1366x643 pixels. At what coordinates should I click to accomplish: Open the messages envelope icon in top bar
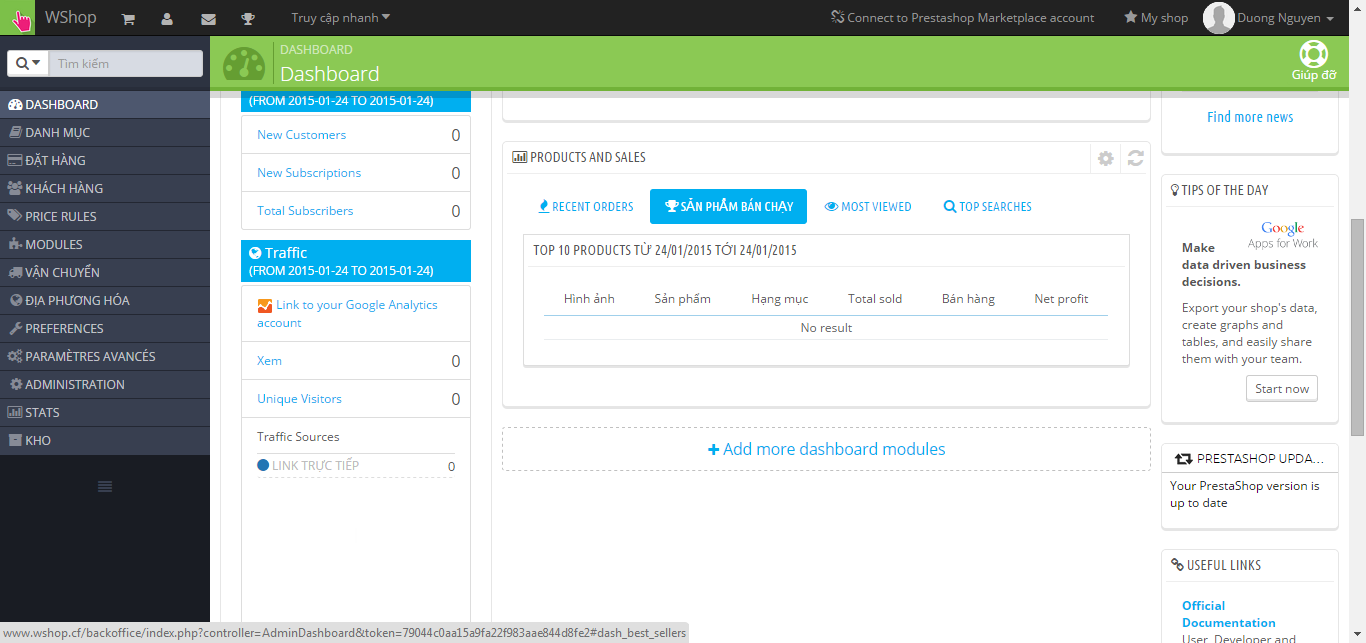(x=208, y=18)
